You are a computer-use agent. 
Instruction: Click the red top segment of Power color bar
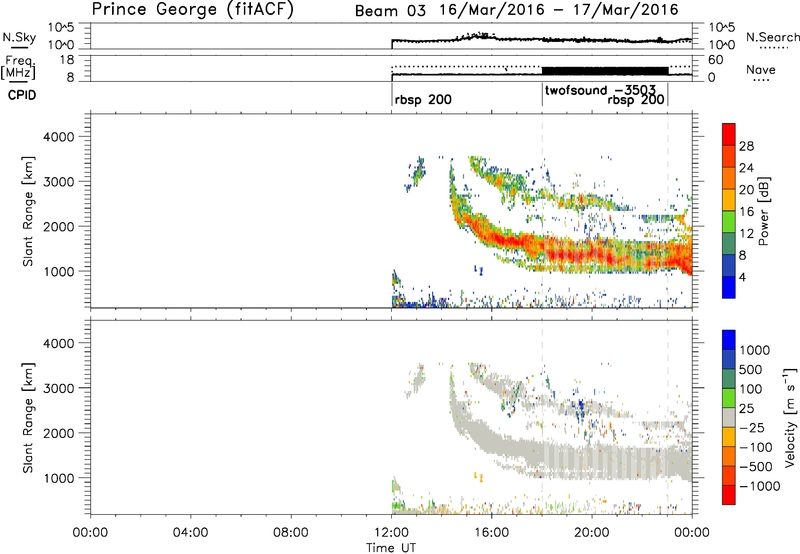click(x=729, y=134)
